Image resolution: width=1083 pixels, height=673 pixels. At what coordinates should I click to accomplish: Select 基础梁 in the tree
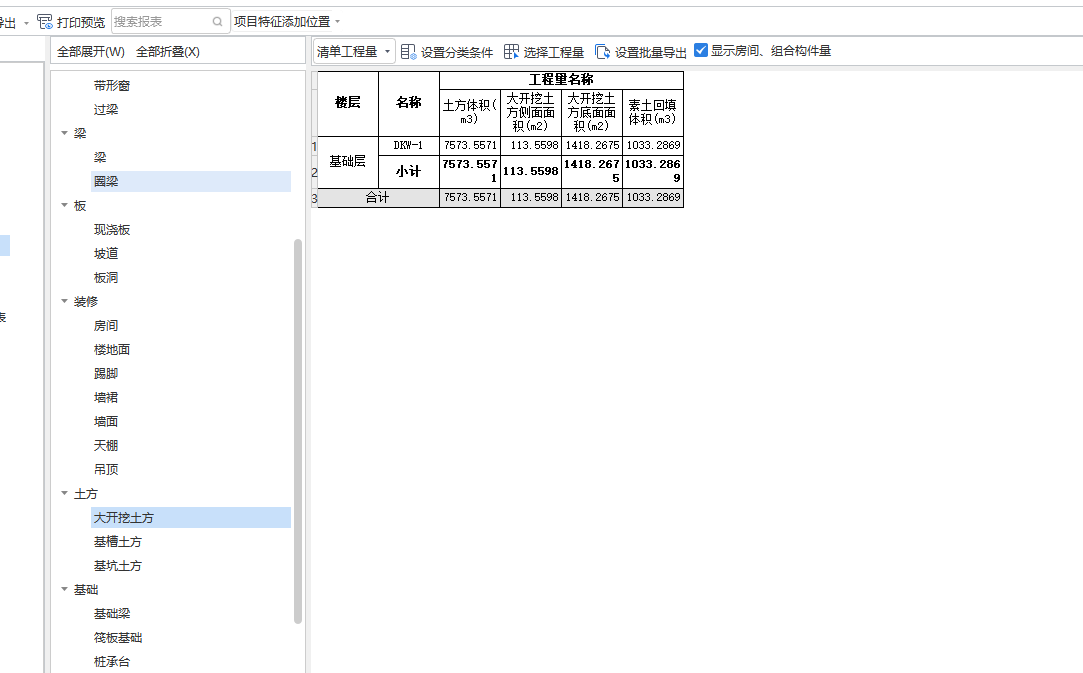pyautogui.click(x=112, y=614)
